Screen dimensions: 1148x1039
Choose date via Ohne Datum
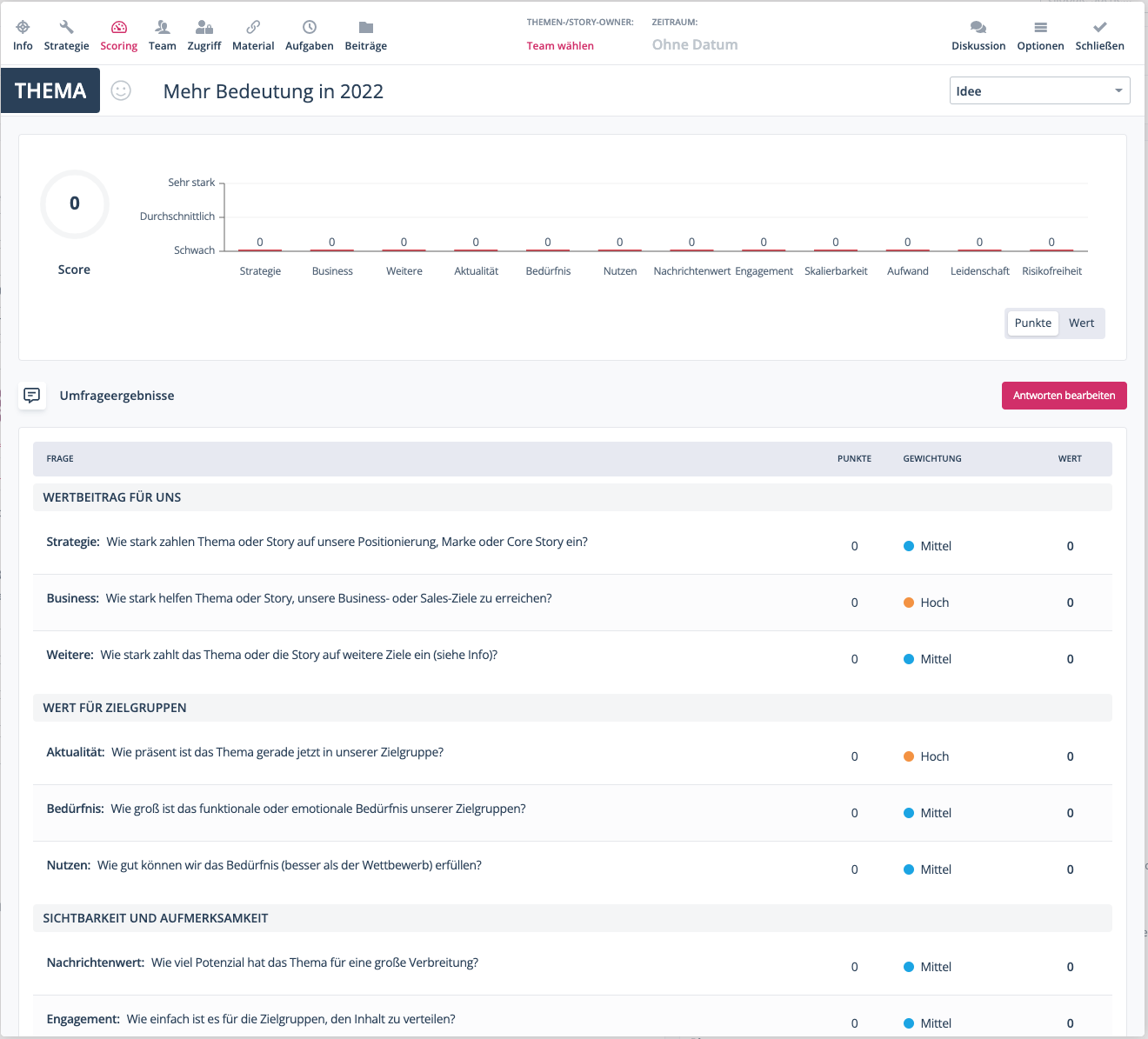point(695,44)
